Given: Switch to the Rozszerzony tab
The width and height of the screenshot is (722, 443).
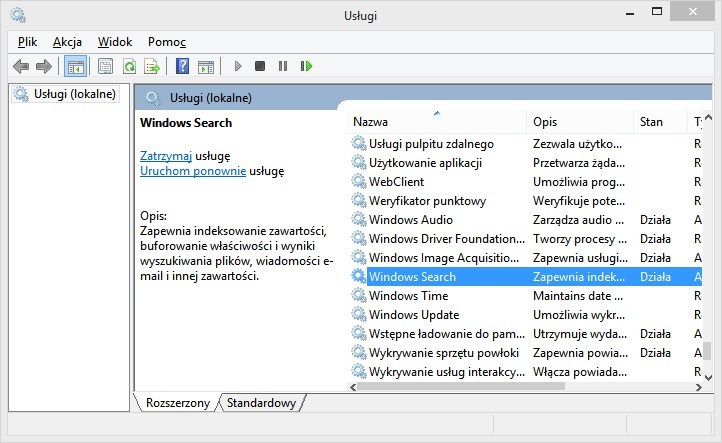Looking at the screenshot, I should click(177, 403).
